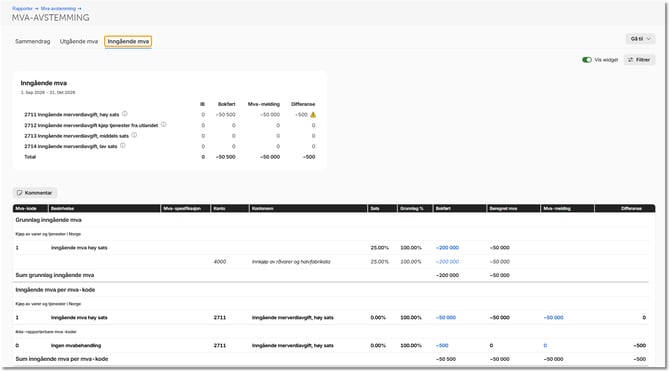Click 'Sum inngående mva per mva-kode' row
Viewport: 670px width, 372px height.
(x=331, y=359)
